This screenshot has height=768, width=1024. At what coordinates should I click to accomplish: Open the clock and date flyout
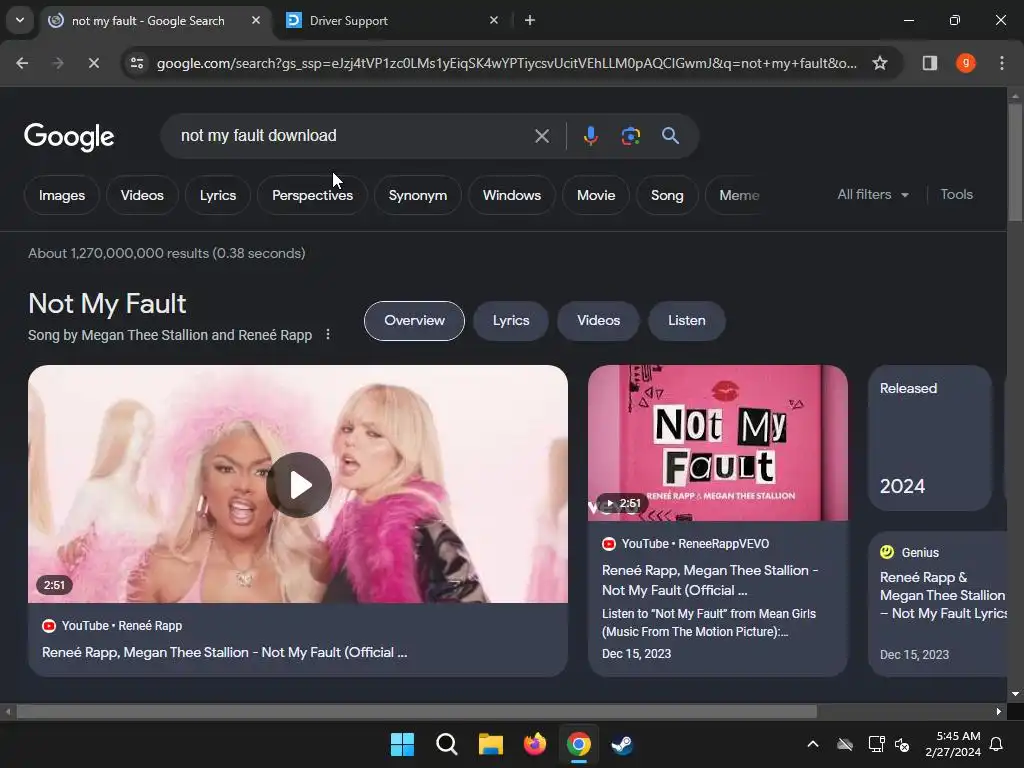tap(953, 744)
